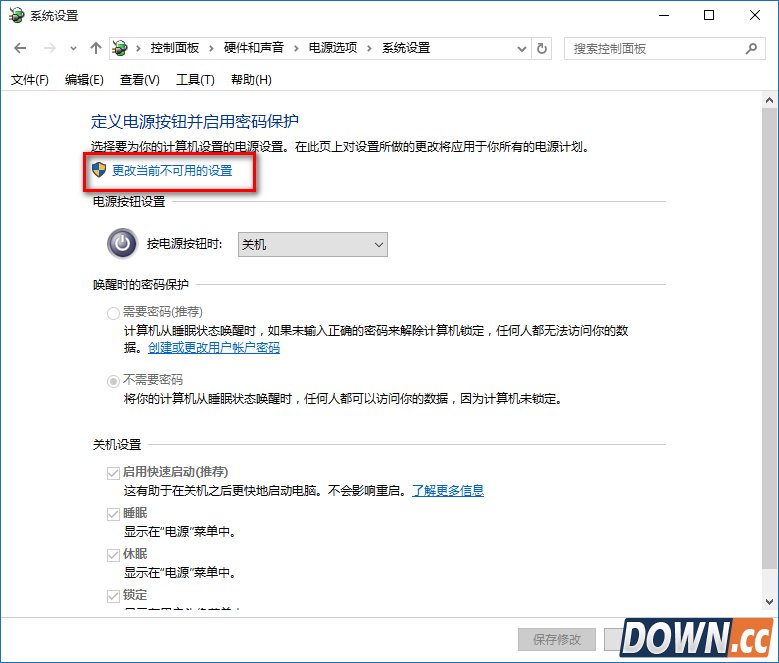Viewport: 779px width, 663px height.
Task: Open the 文件(F) menu
Action: click(x=30, y=80)
